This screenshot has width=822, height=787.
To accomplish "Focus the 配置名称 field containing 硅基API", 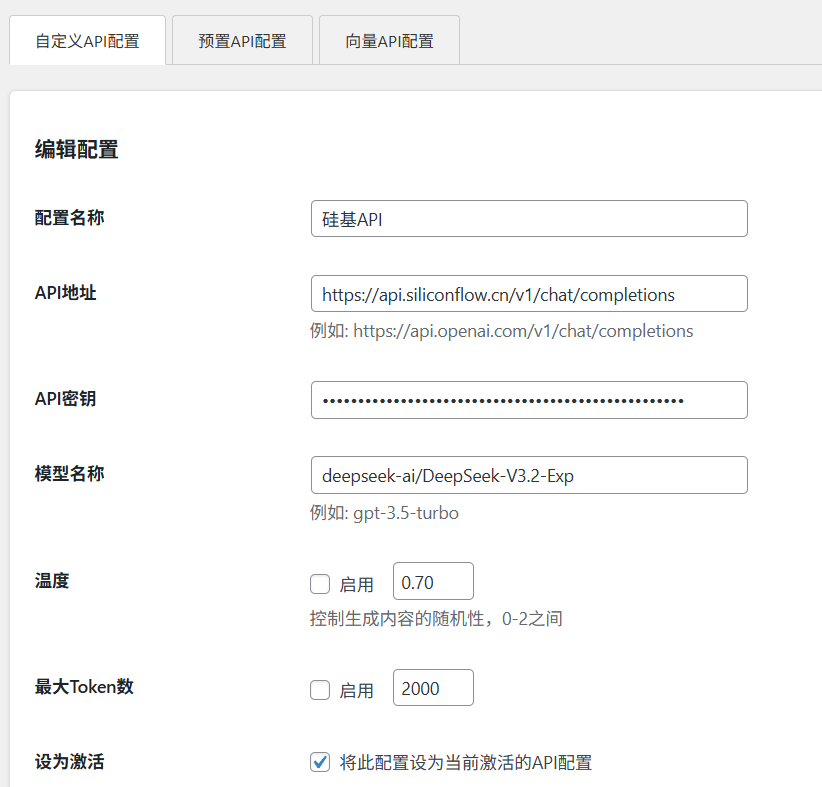I will pyautogui.click(x=529, y=219).
